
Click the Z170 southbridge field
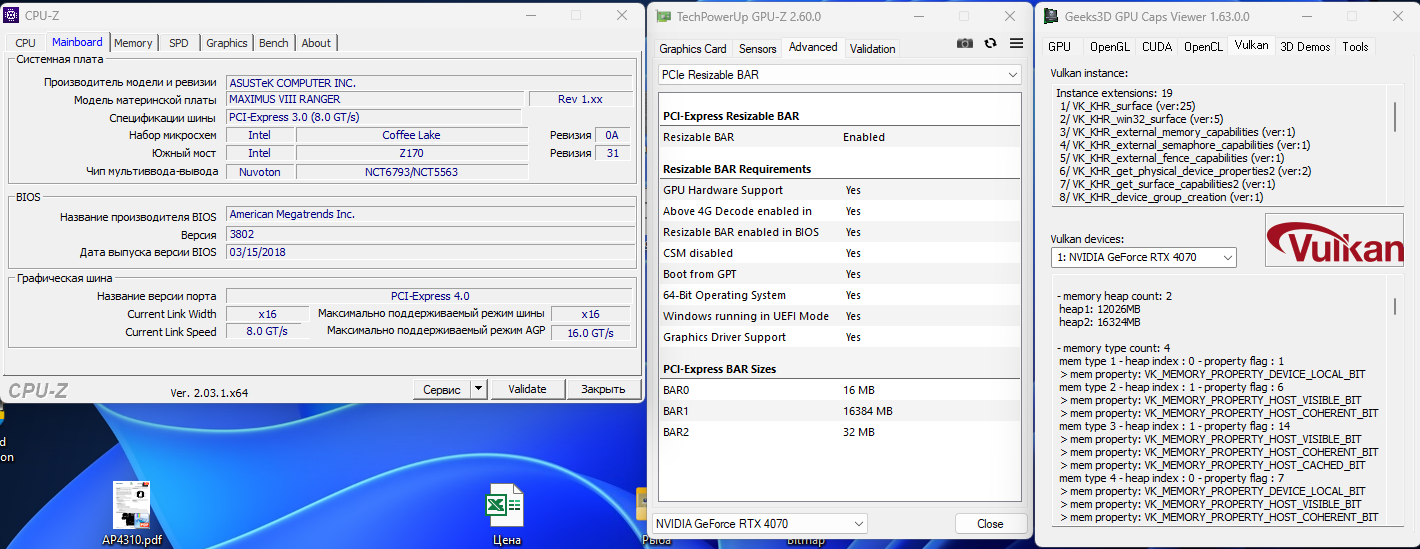[x=411, y=153]
